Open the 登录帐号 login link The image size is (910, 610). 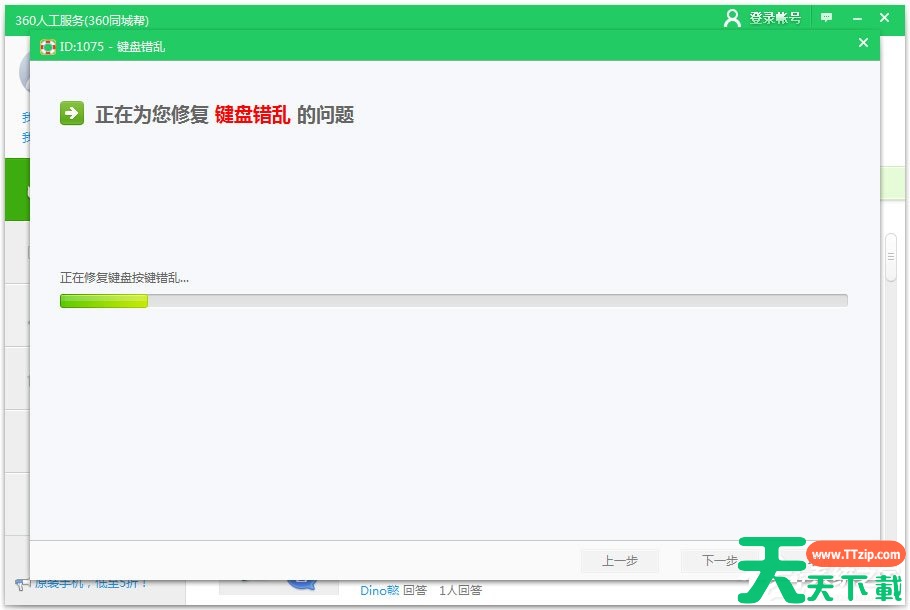(x=775, y=18)
